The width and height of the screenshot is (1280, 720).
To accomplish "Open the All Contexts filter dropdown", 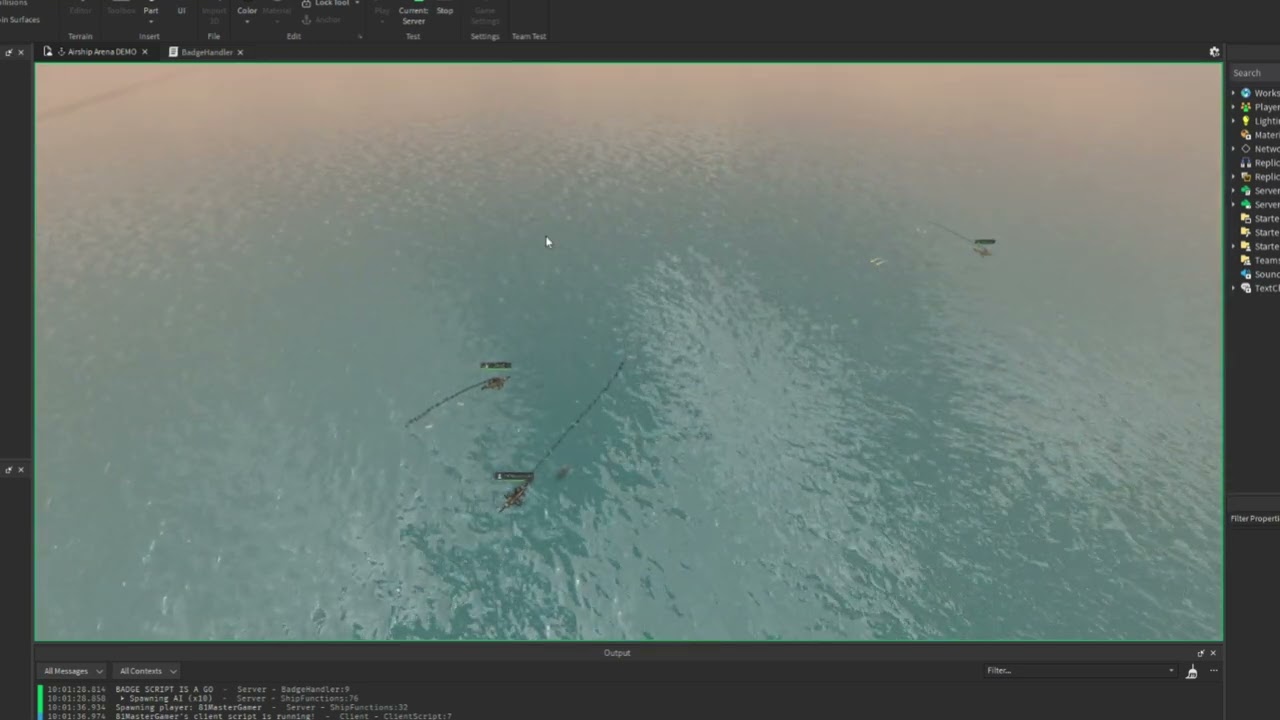I will [147, 671].
